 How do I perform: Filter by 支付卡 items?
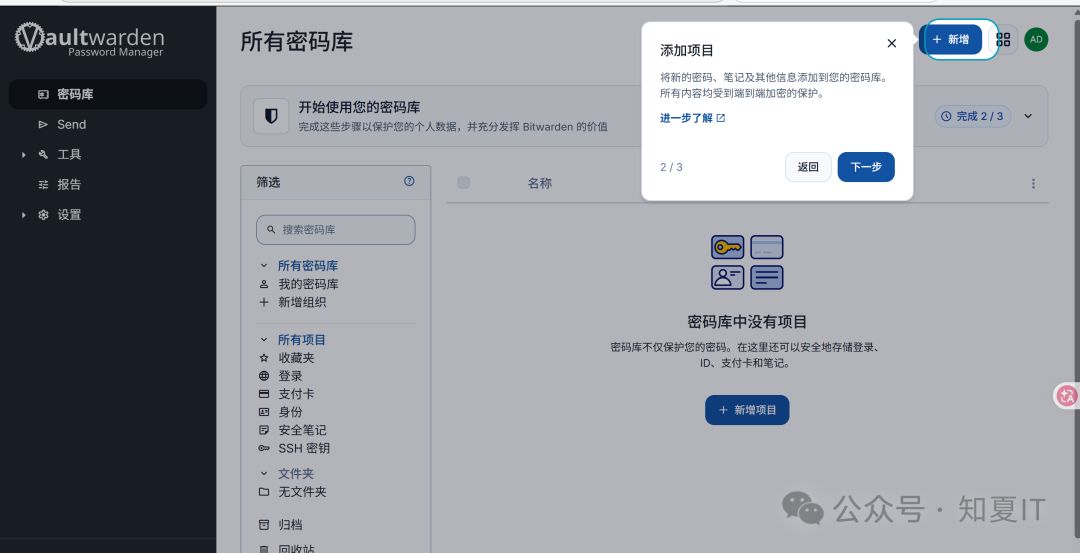coord(296,394)
